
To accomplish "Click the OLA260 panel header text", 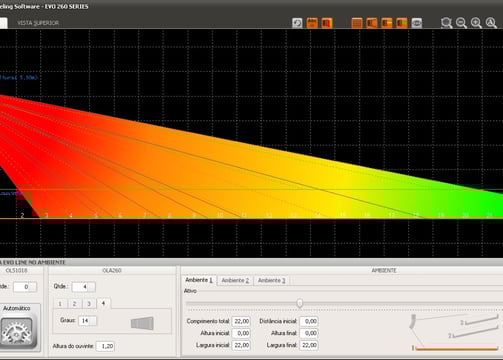I will [x=112, y=270].
